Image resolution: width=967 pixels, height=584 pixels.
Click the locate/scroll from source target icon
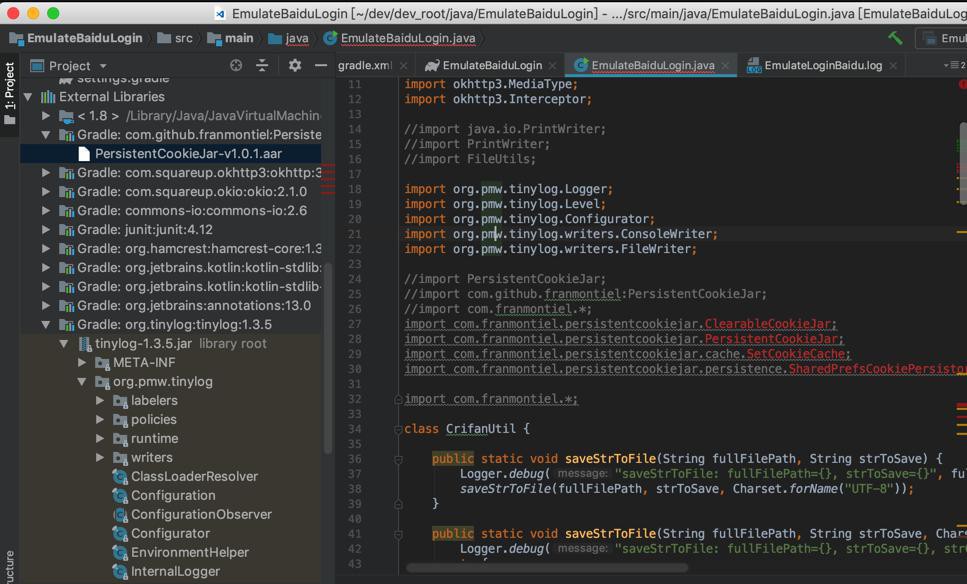(x=236, y=65)
